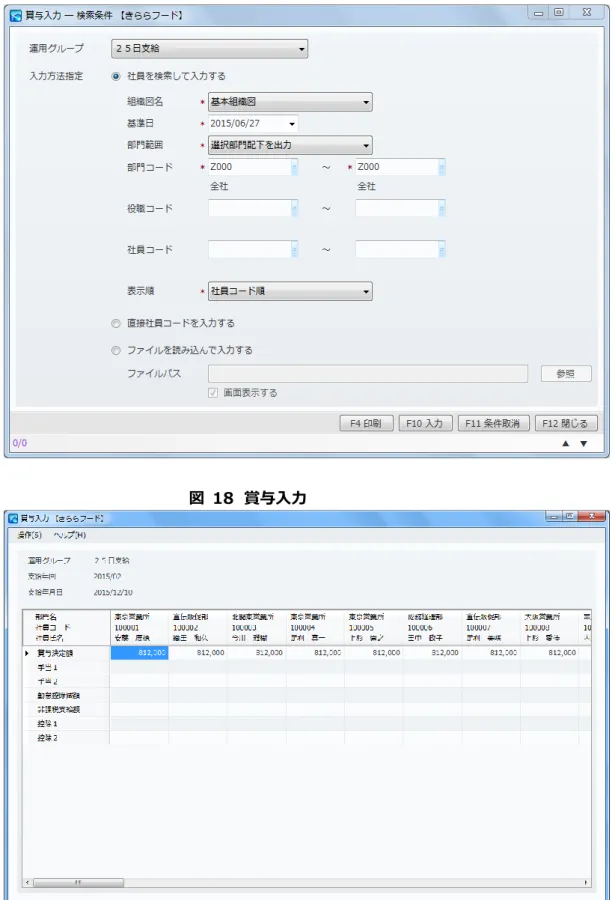Select 賞与決定額 cell for employee 100002
This screenshot has width=615, height=900.
pyautogui.click(x=198, y=653)
